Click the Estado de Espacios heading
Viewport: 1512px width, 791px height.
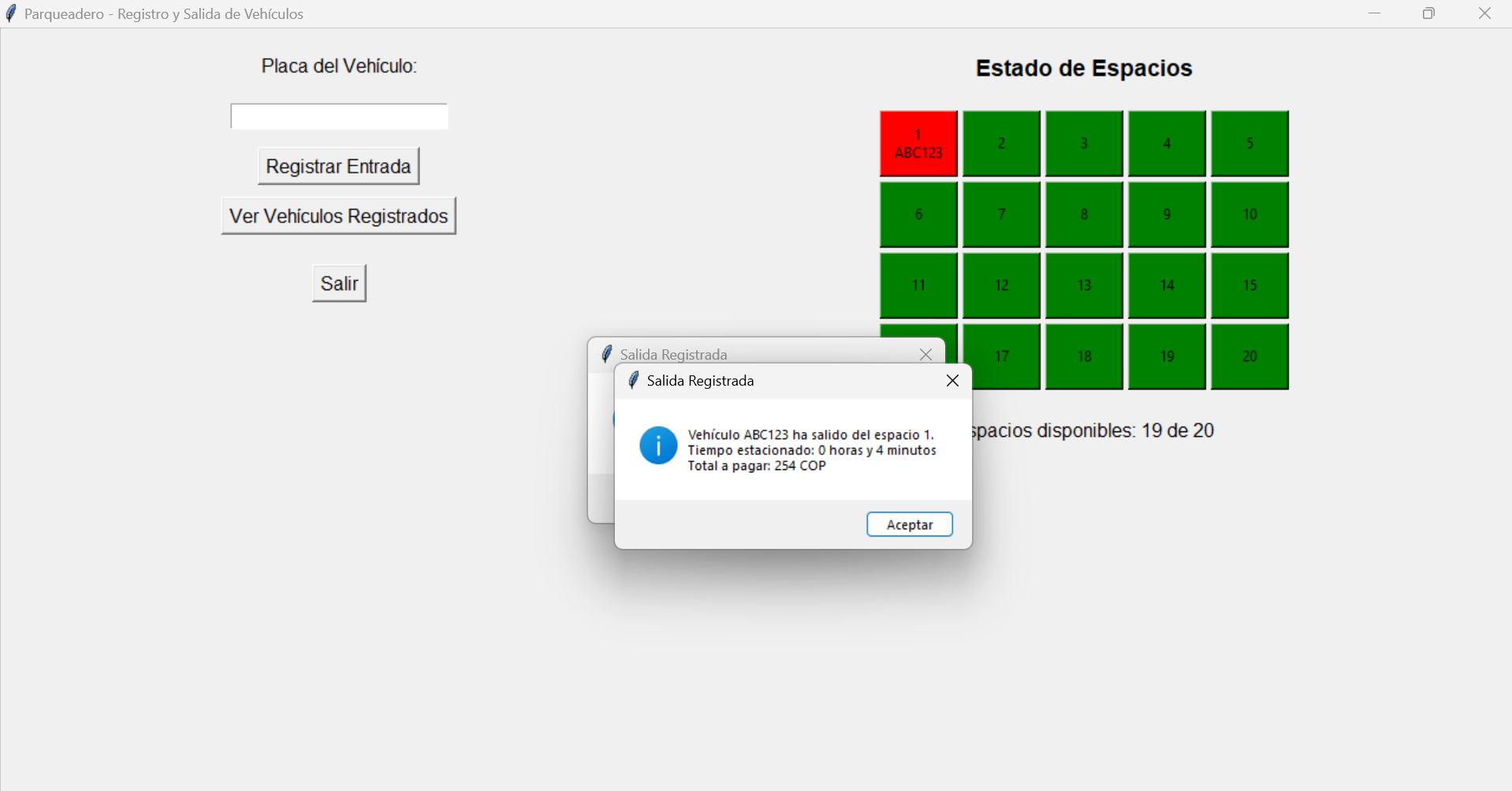coord(1084,69)
